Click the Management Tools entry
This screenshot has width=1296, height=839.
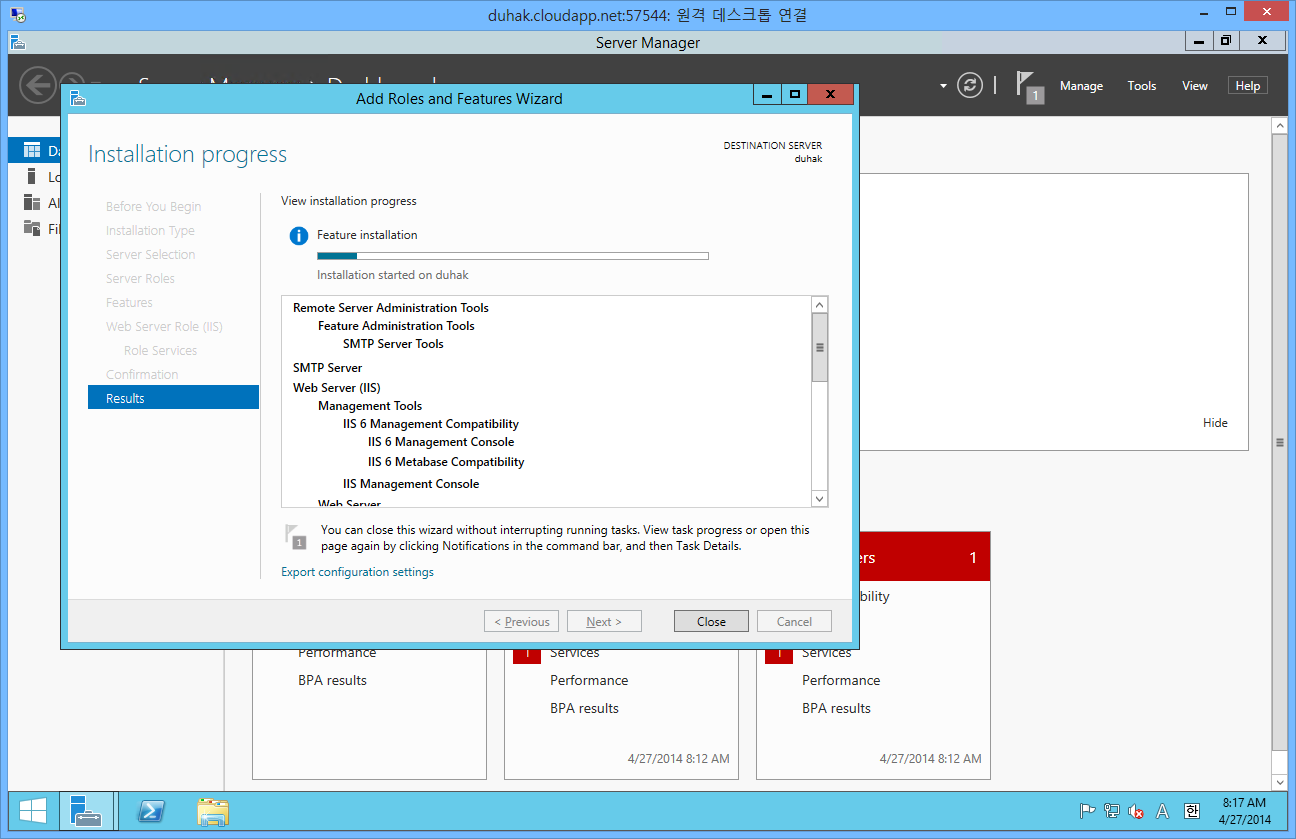370,406
